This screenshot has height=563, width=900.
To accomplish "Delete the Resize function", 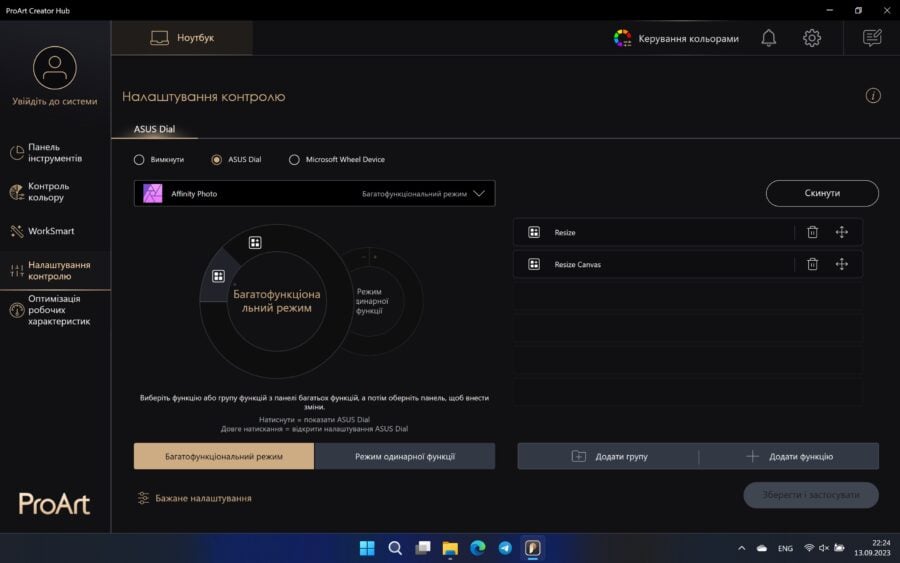I will [x=812, y=232].
